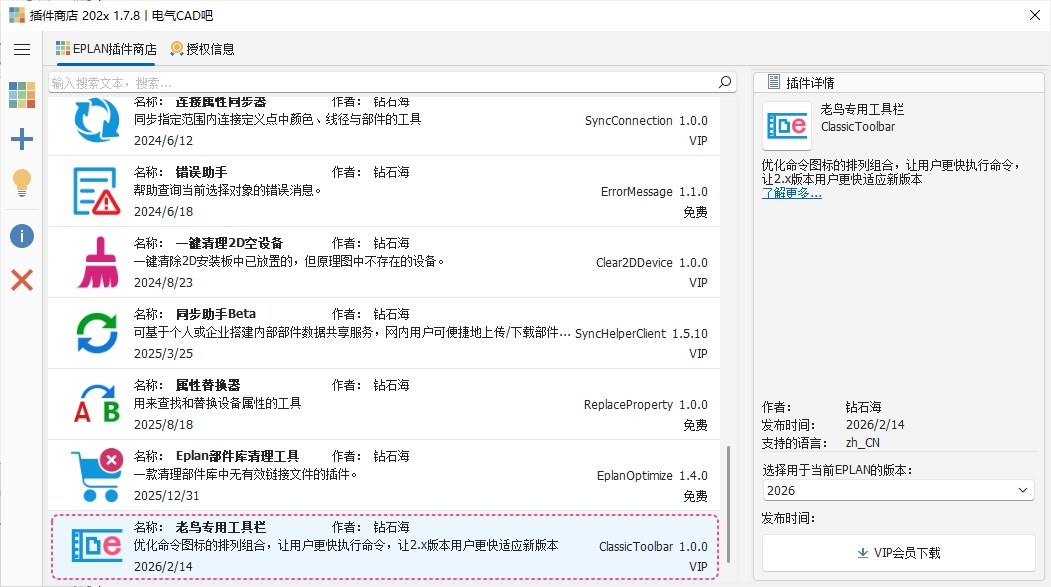Select the 属性替换器 AB icon
This screenshot has width=1051, height=587.
[x=97, y=404]
